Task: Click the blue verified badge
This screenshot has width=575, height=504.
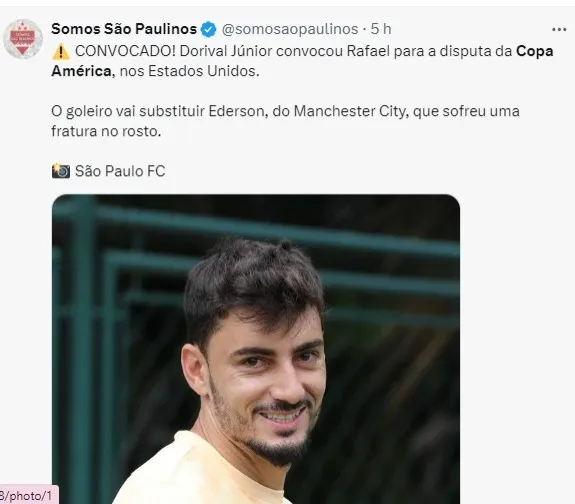Action: pos(209,29)
